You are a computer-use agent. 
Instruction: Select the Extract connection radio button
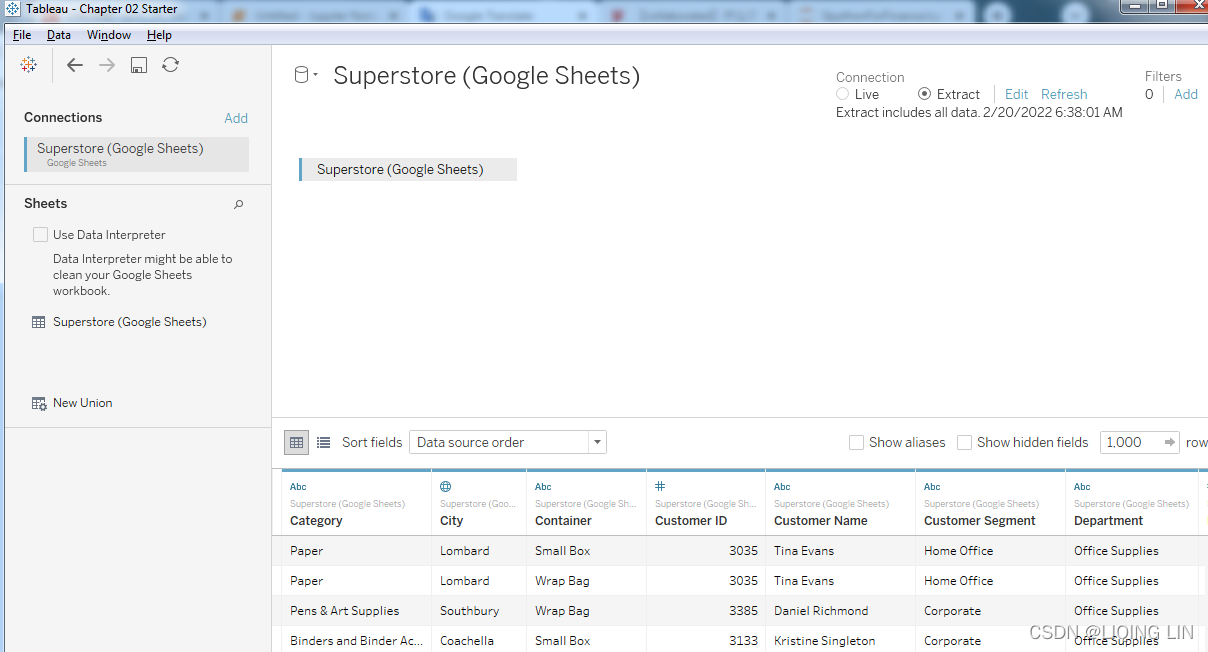pyautogui.click(x=924, y=94)
